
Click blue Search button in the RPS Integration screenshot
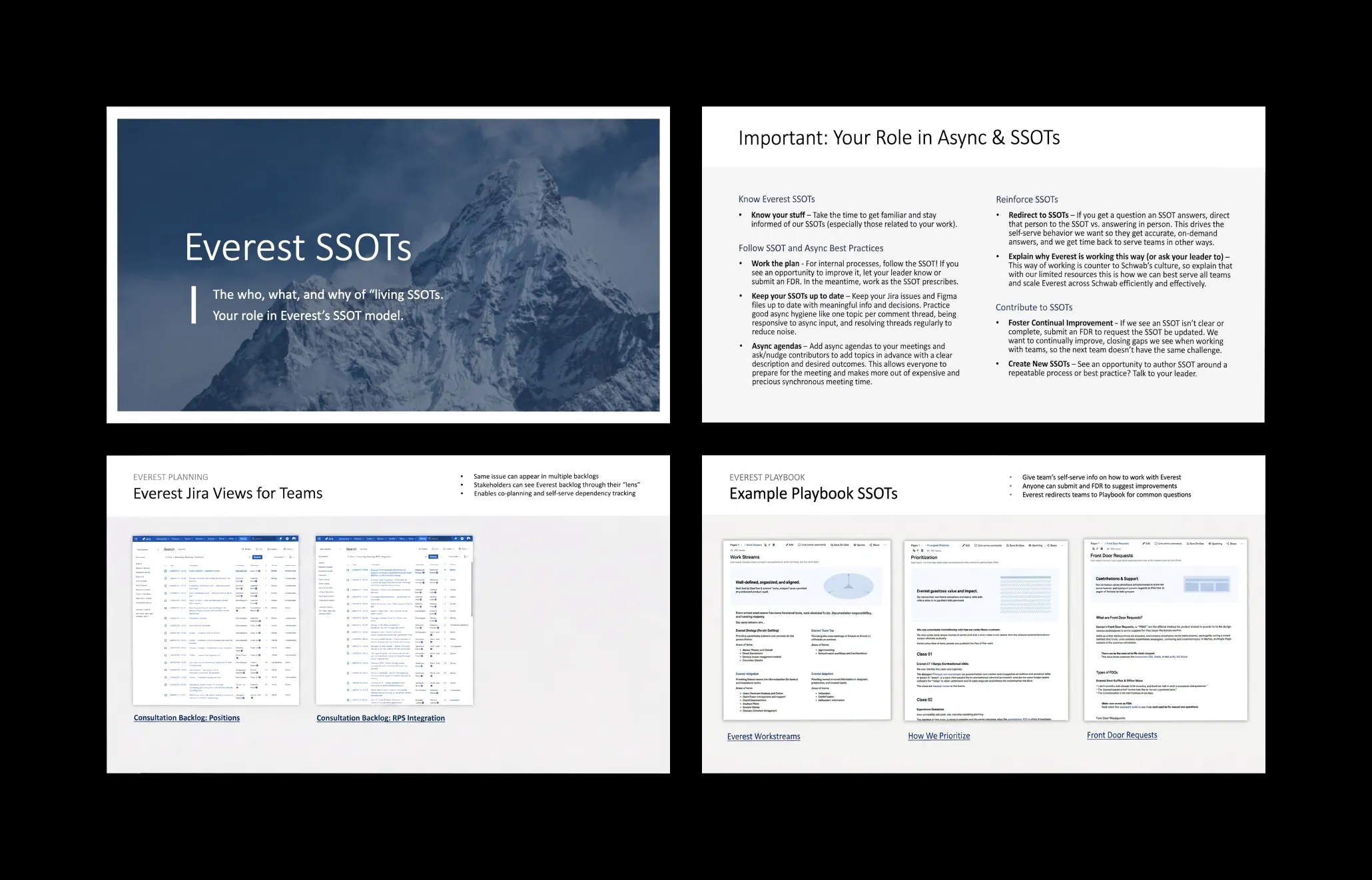tap(433, 556)
